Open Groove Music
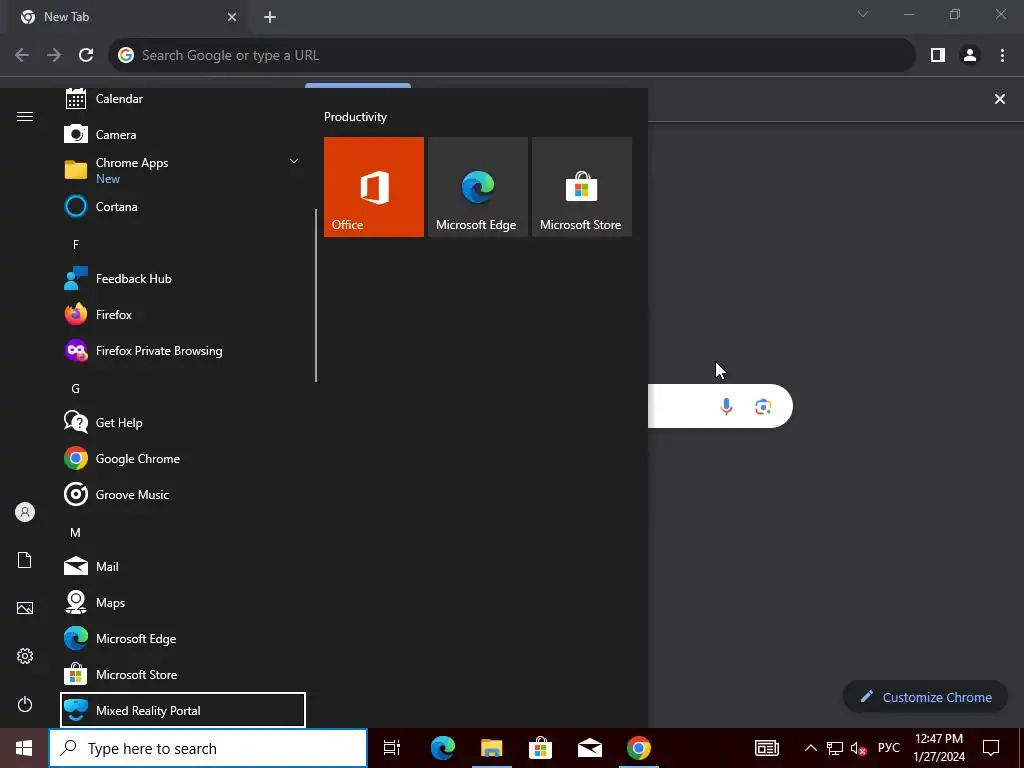1024x768 pixels. click(183, 494)
